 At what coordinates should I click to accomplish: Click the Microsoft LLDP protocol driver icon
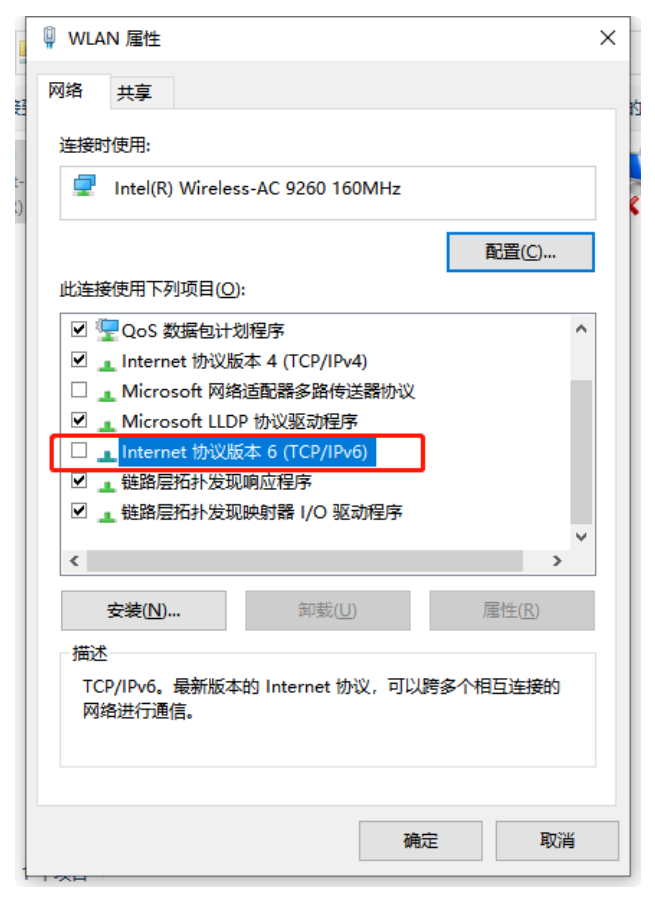107,424
